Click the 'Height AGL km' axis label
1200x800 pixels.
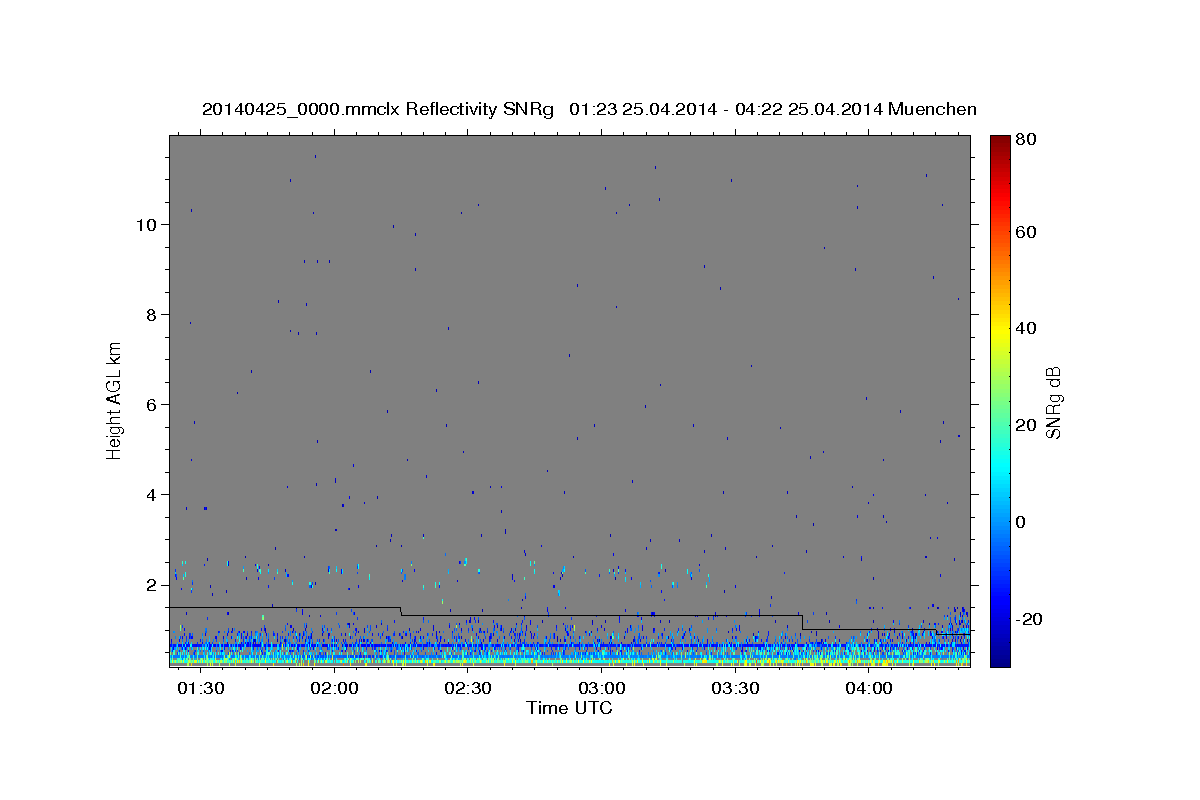point(114,401)
